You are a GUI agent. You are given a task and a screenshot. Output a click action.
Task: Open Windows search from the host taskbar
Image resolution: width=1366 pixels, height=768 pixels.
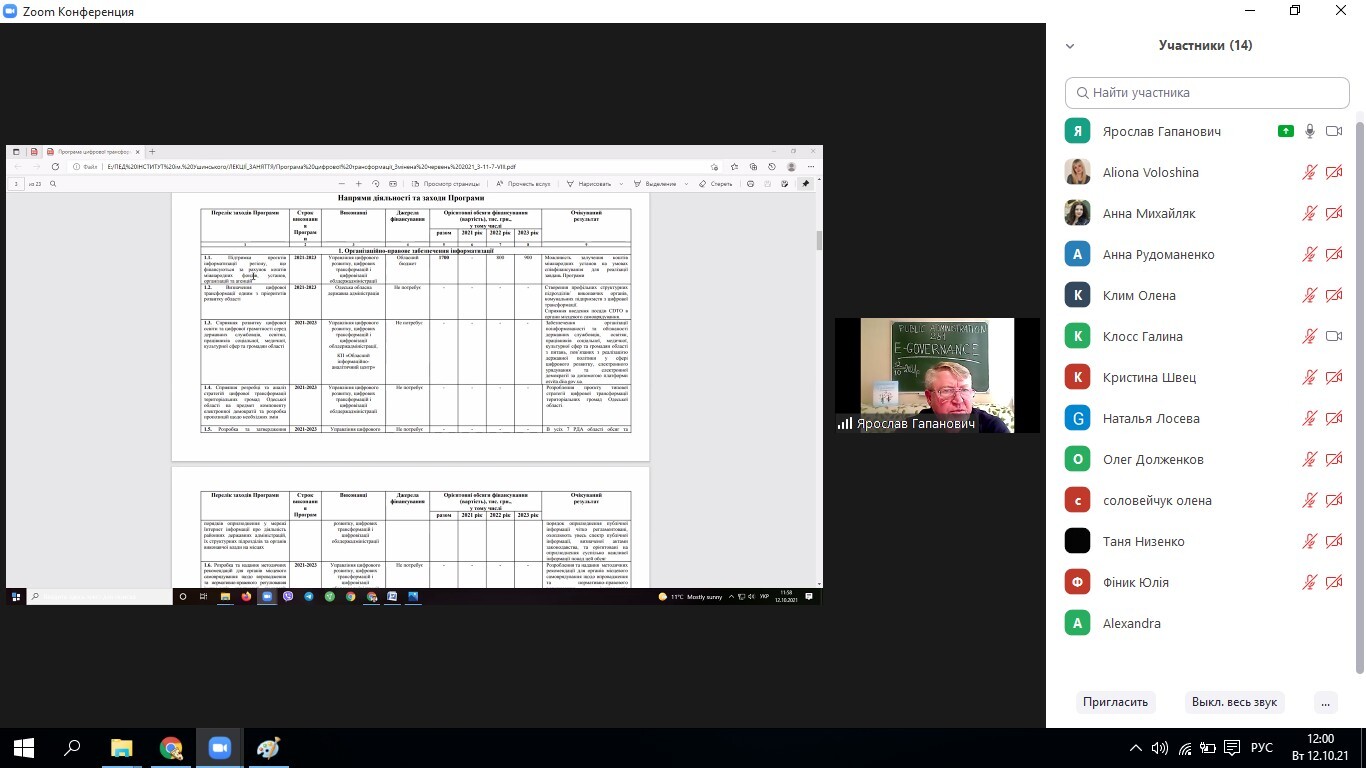[x=72, y=748]
